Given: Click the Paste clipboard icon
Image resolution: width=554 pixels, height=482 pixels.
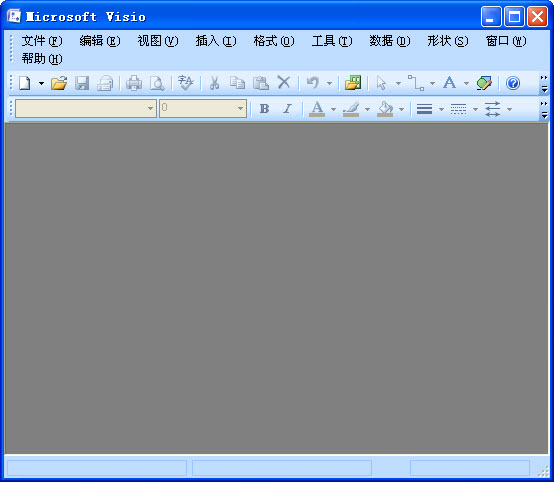Looking at the screenshot, I should pos(261,83).
